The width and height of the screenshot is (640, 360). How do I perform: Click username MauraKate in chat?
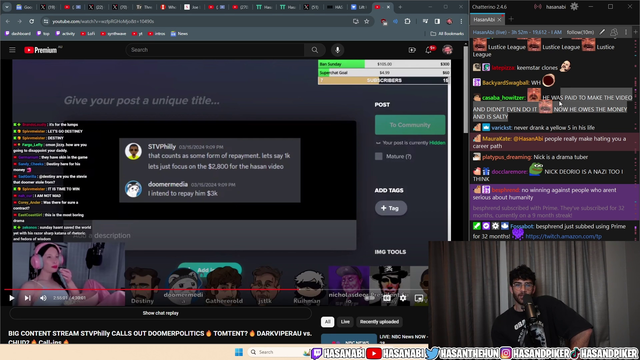496,139
